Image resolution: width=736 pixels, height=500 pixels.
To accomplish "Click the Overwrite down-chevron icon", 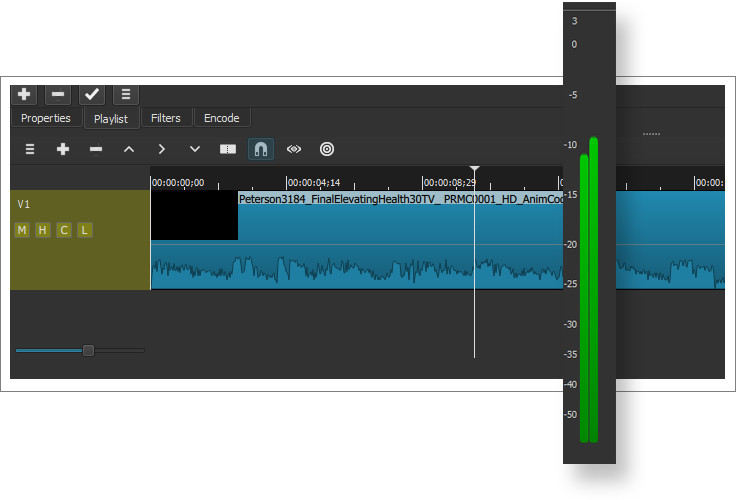I will click(194, 149).
